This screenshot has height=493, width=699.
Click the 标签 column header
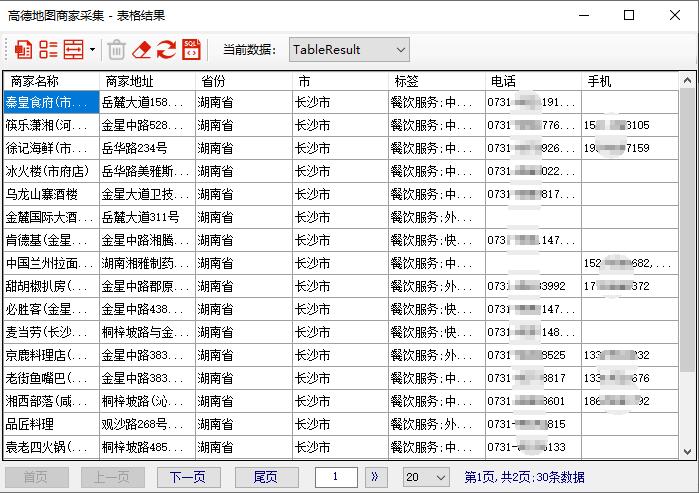[x=437, y=81]
